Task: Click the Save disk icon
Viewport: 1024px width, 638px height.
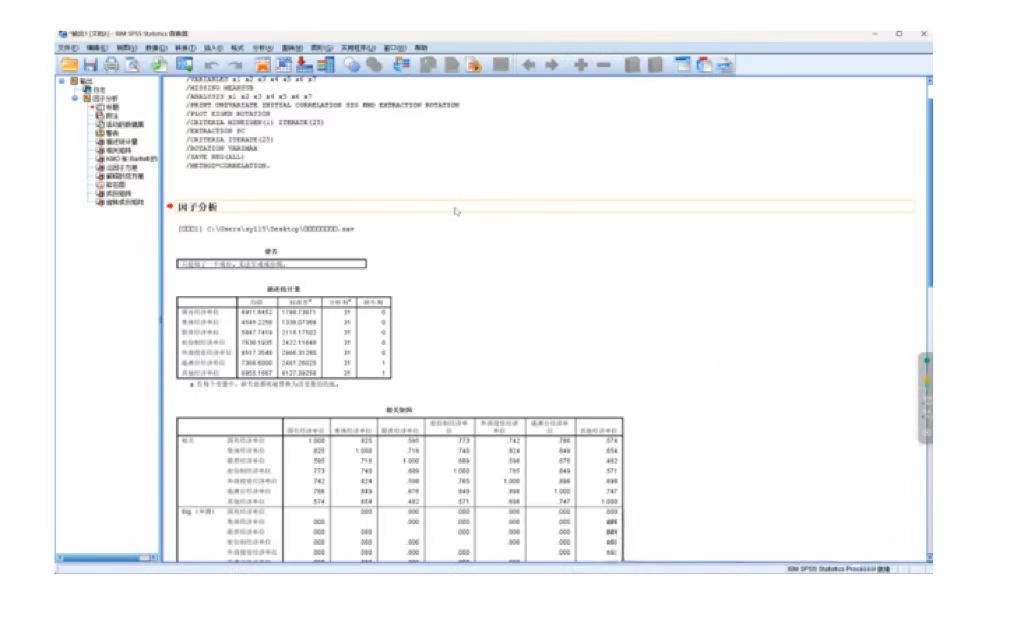Action: pos(90,65)
